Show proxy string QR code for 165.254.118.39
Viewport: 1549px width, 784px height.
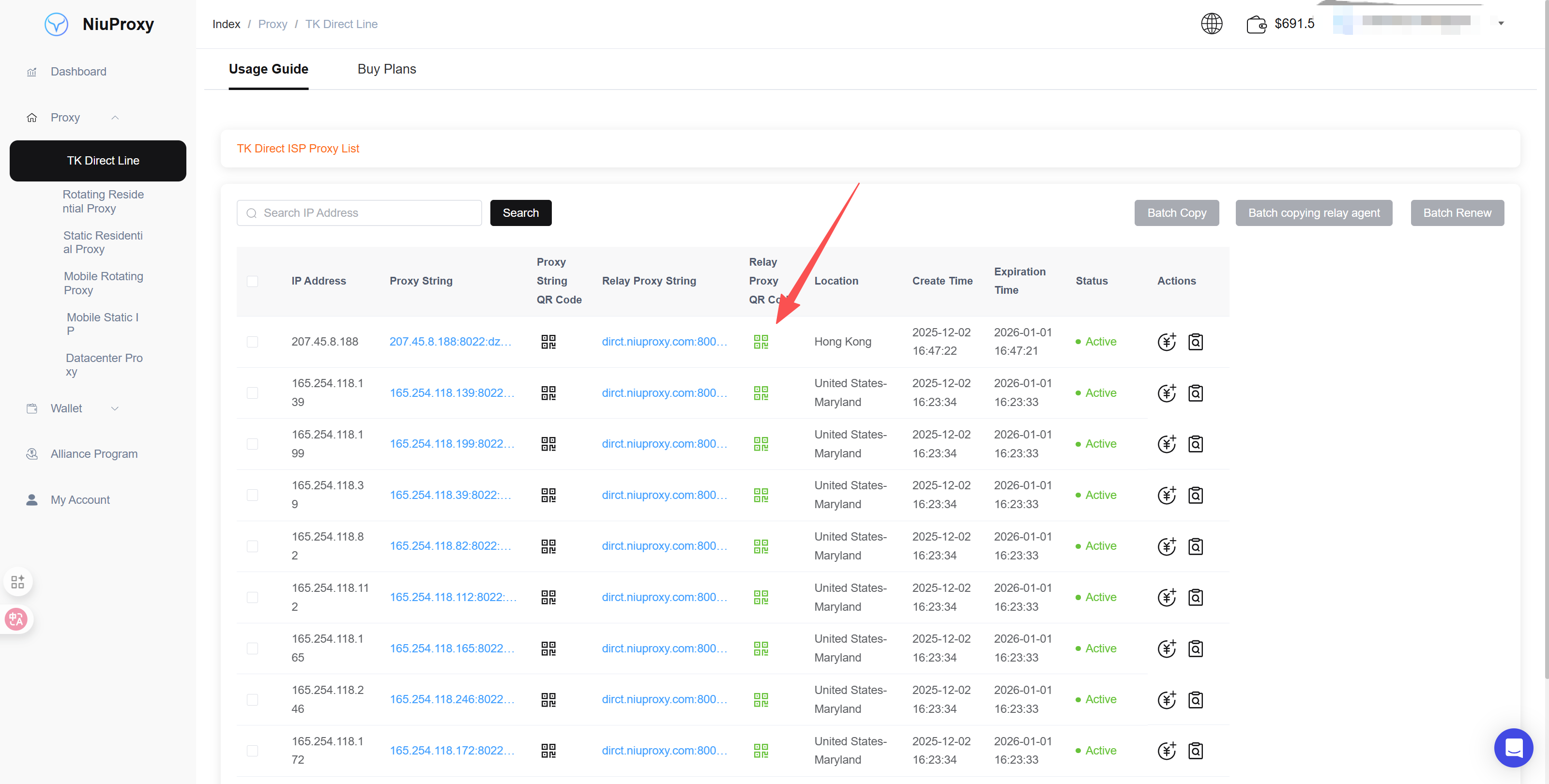[x=548, y=495]
